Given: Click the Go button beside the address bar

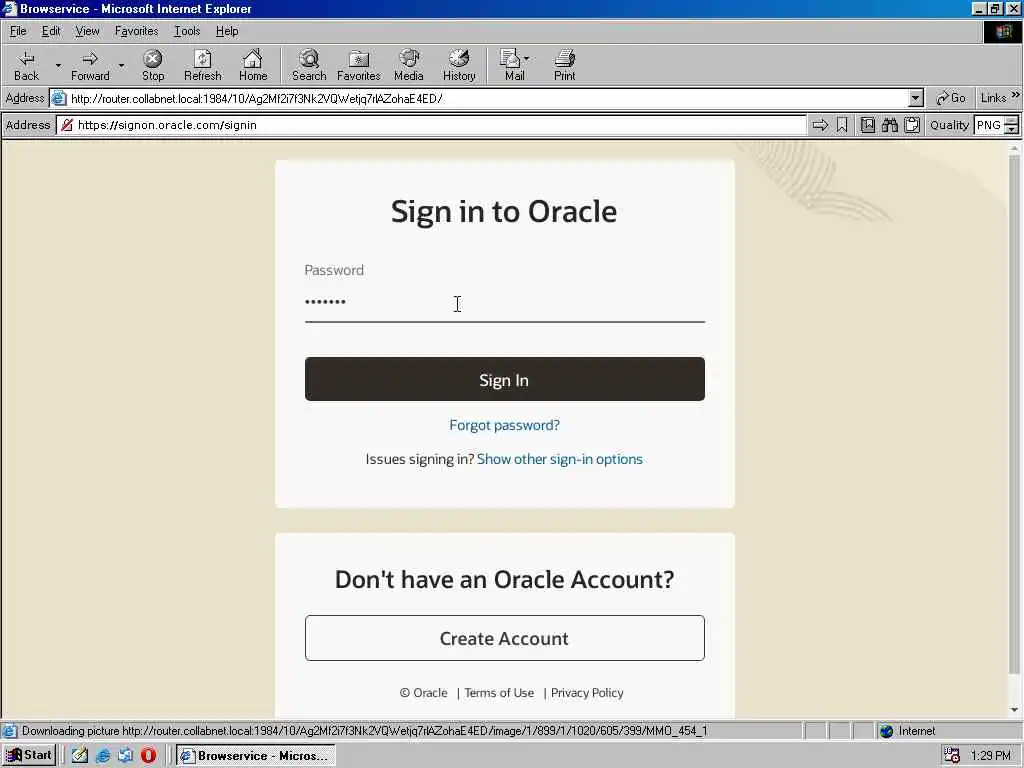Looking at the screenshot, I should pyautogui.click(x=951, y=98).
